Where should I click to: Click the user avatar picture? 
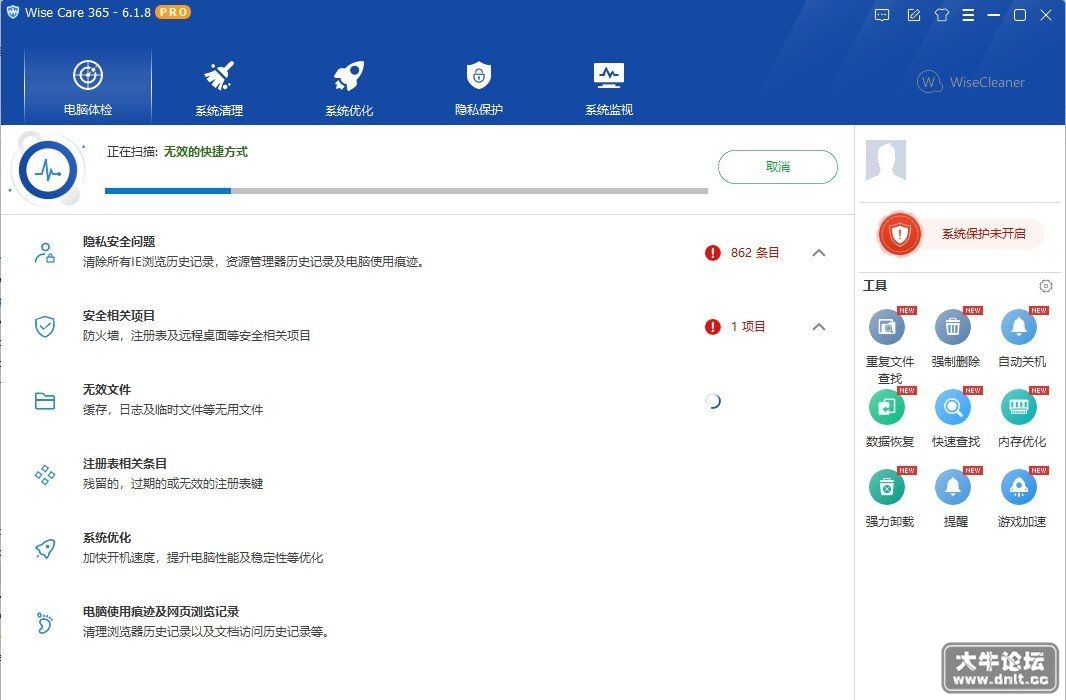tap(886, 160)
